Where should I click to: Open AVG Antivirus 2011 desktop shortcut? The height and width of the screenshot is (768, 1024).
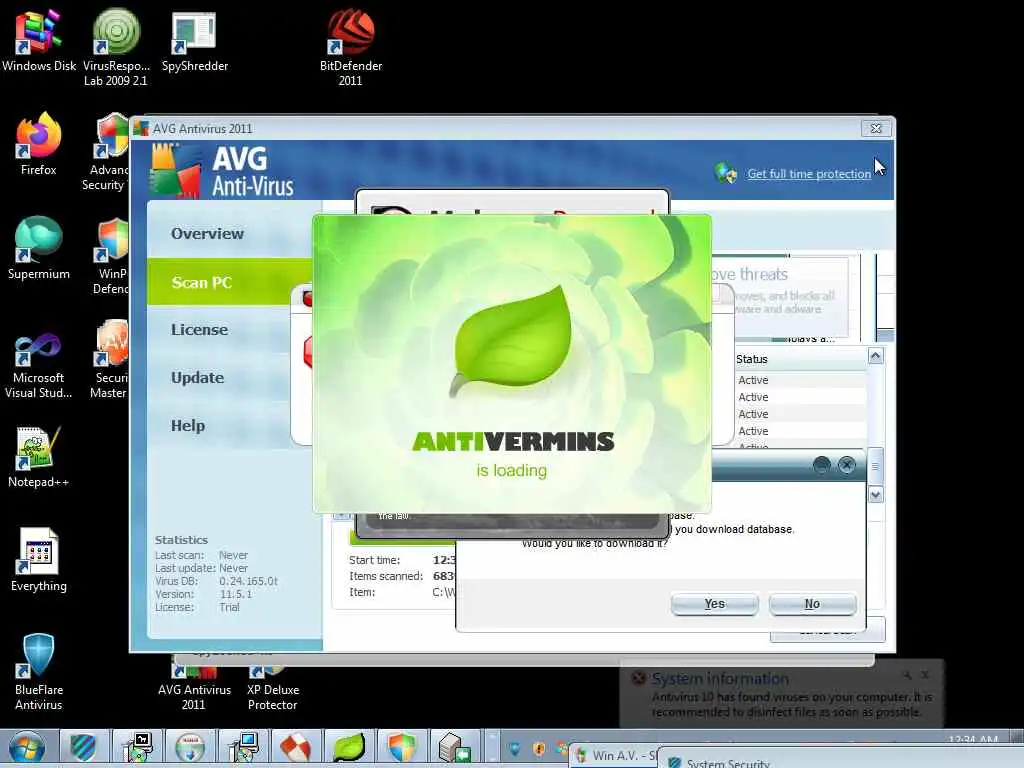(x=194, y=689)
